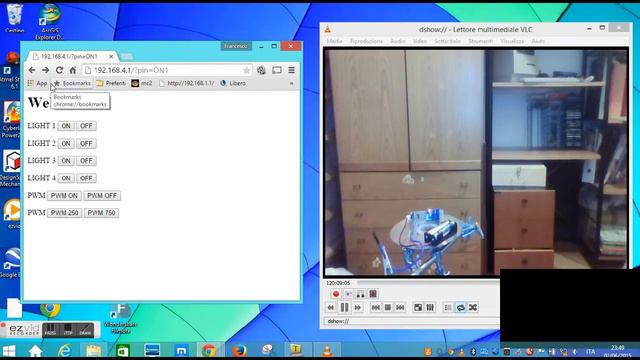
Task: Open VLC Strumenti menu
Action: [480, 41]
